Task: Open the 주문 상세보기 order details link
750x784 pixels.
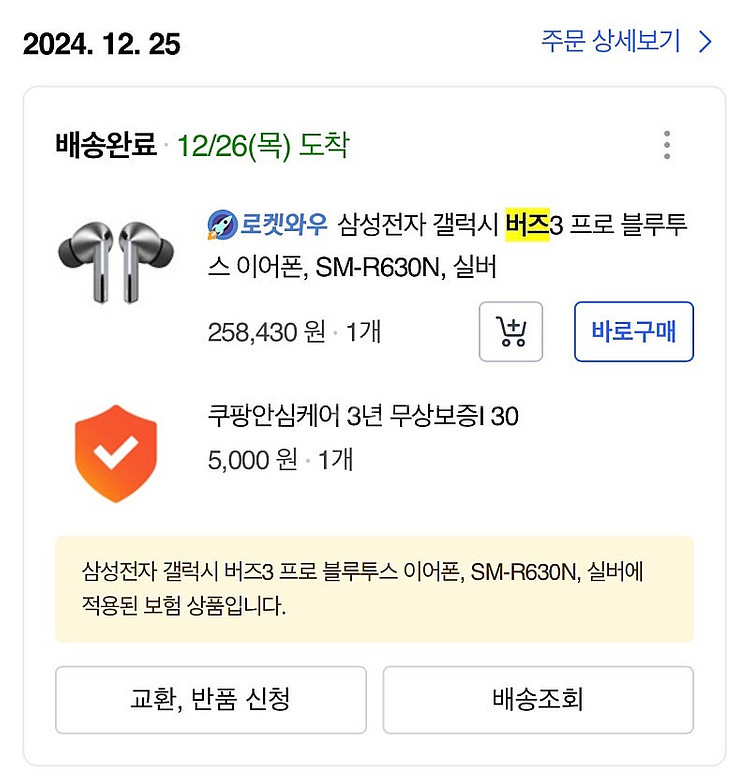Action: tap(611, 42)
